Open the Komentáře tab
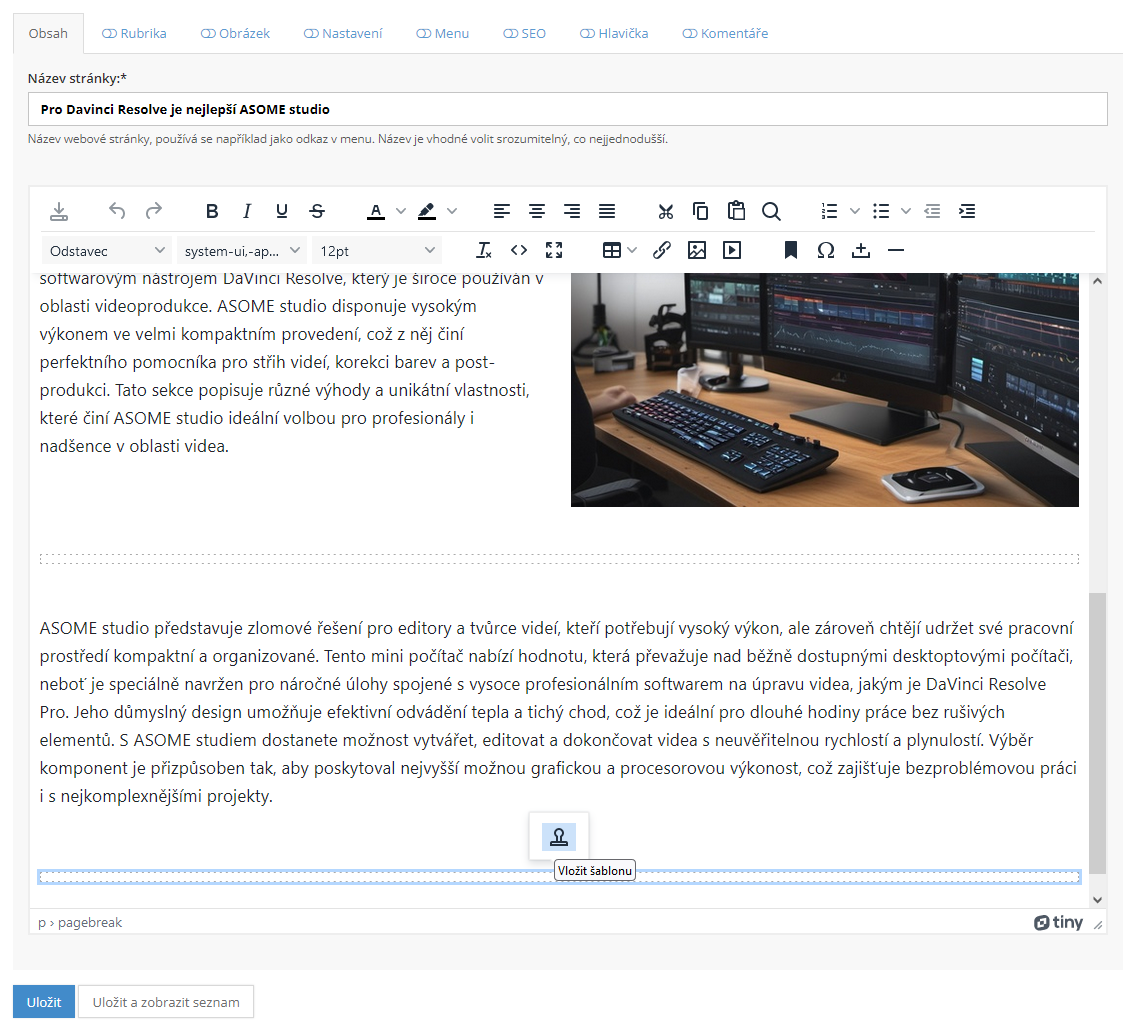 (x=725, y=33)
